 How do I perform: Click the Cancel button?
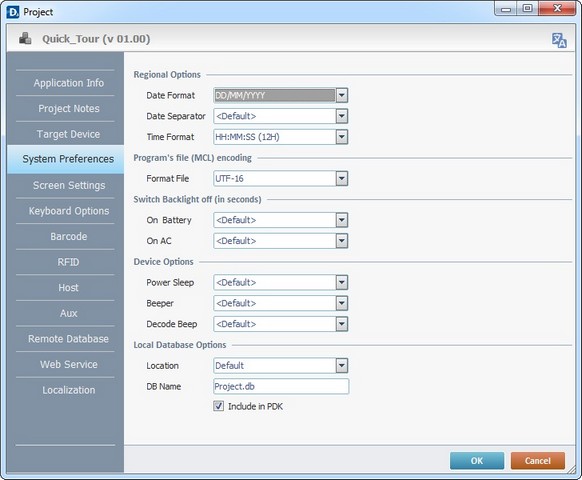538,461
